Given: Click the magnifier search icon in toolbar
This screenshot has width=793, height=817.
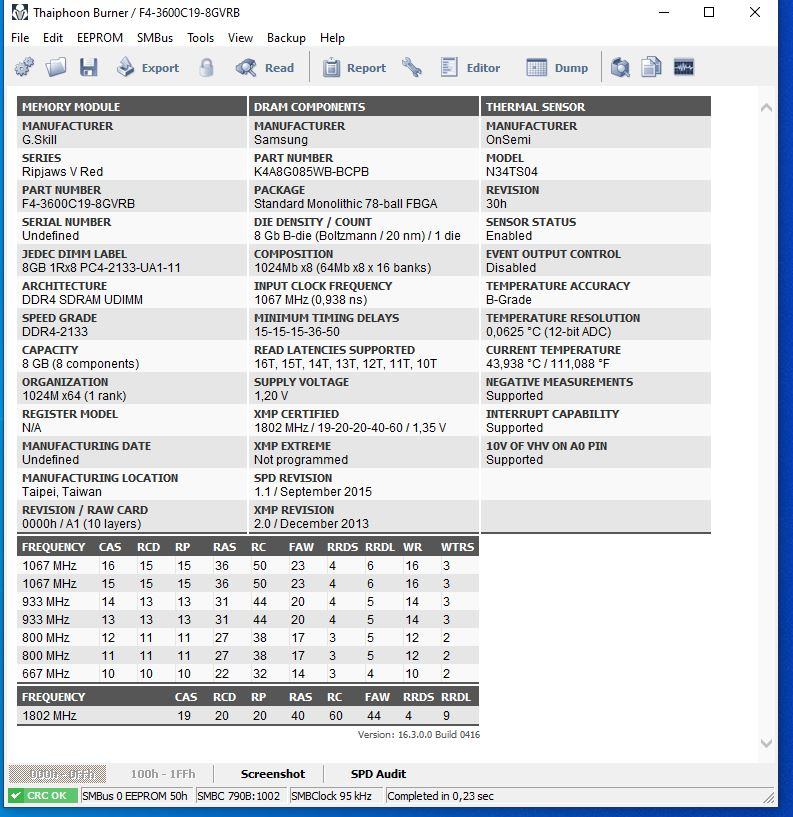Looking at the screenshot, I should click(x=620, y=68).
